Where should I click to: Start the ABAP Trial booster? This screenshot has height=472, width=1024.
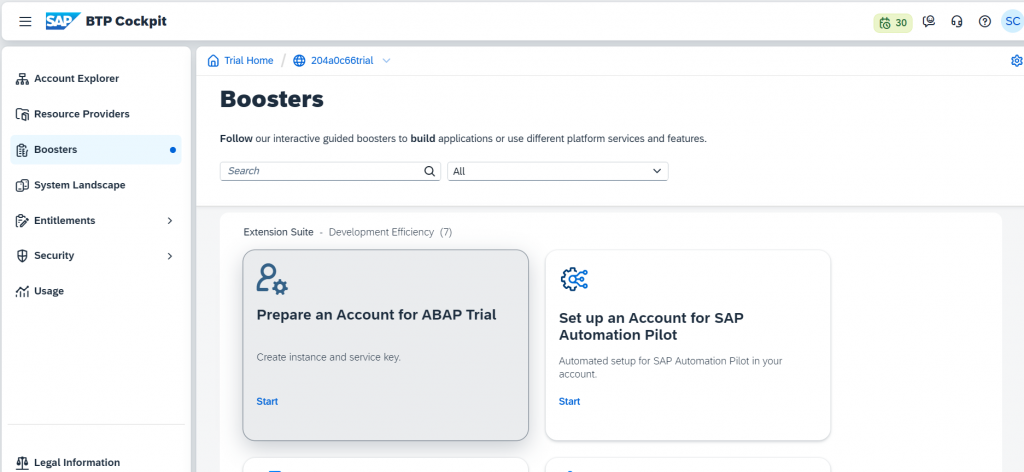(x=267, y=401)
